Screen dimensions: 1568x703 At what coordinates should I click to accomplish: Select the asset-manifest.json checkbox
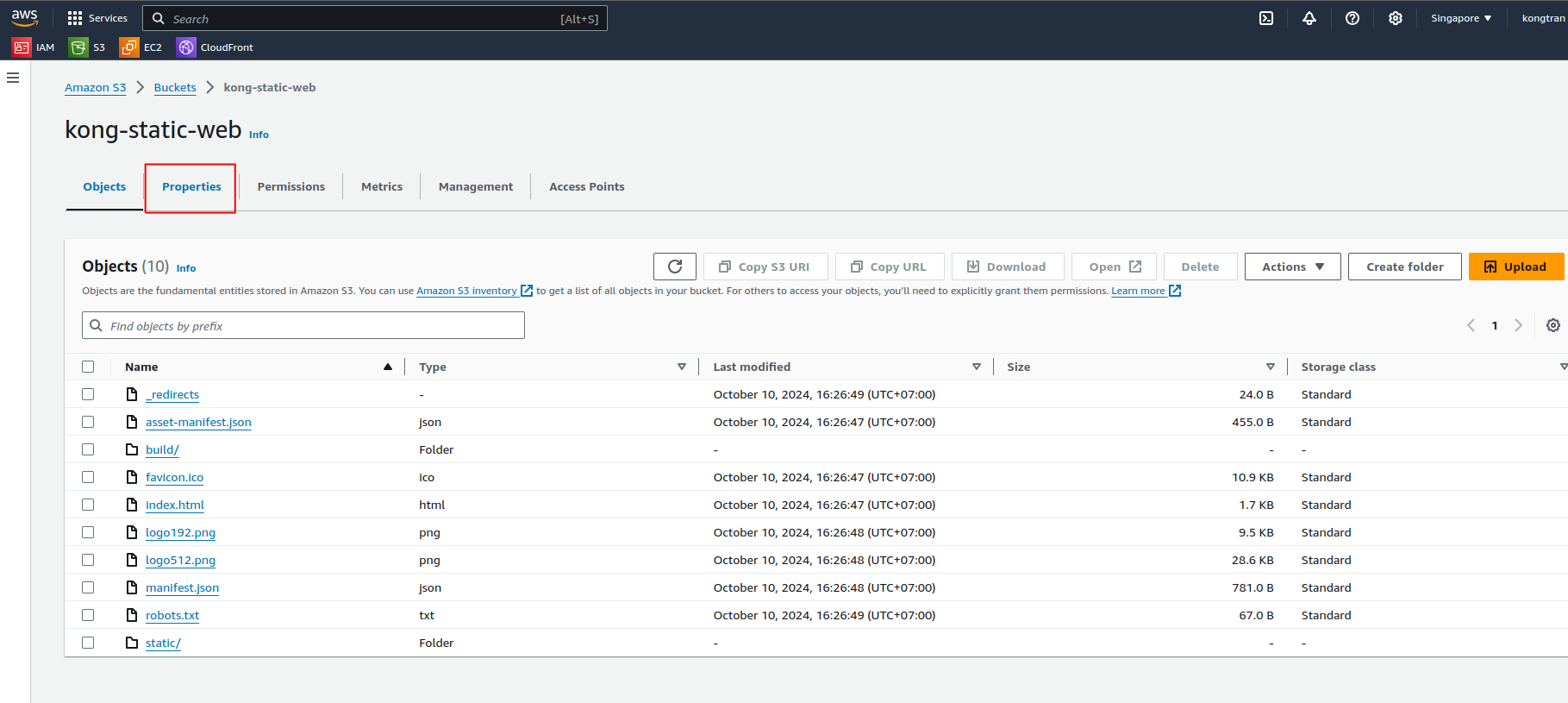[88, 422]
